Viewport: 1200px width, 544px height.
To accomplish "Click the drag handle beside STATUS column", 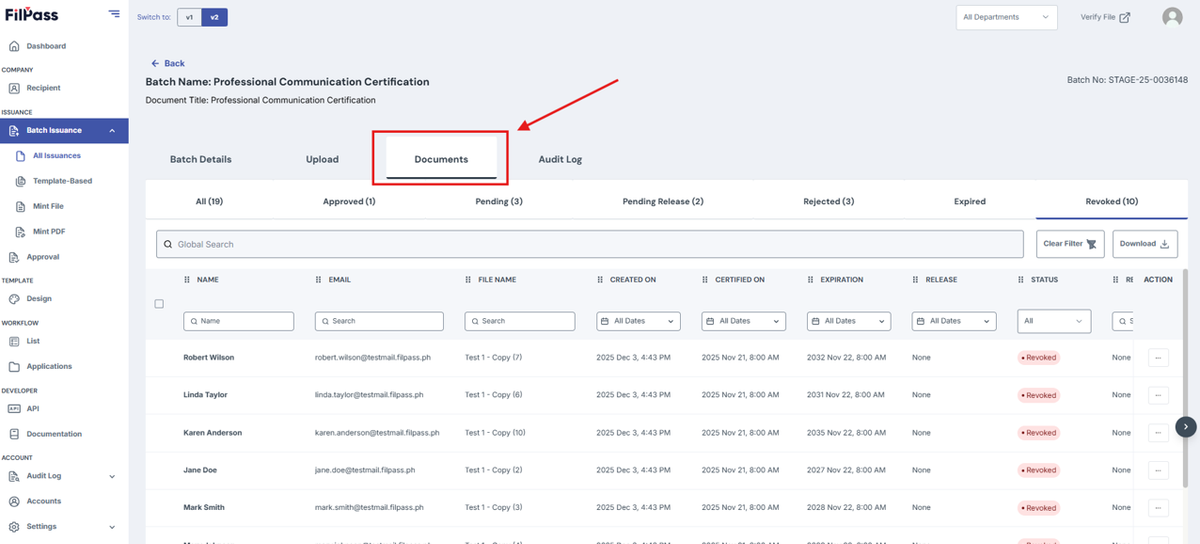I will (x=1021, y=280).
